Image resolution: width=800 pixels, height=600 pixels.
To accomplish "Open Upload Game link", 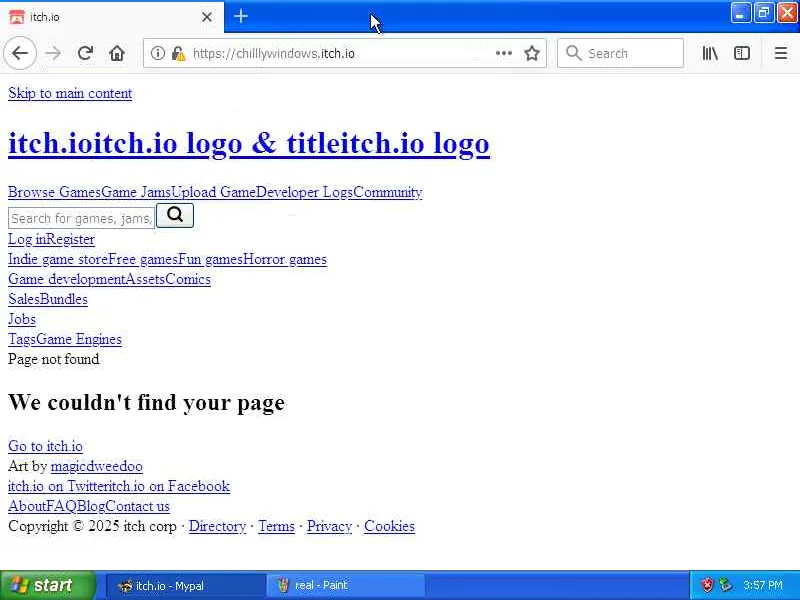I will click(213, 192).
